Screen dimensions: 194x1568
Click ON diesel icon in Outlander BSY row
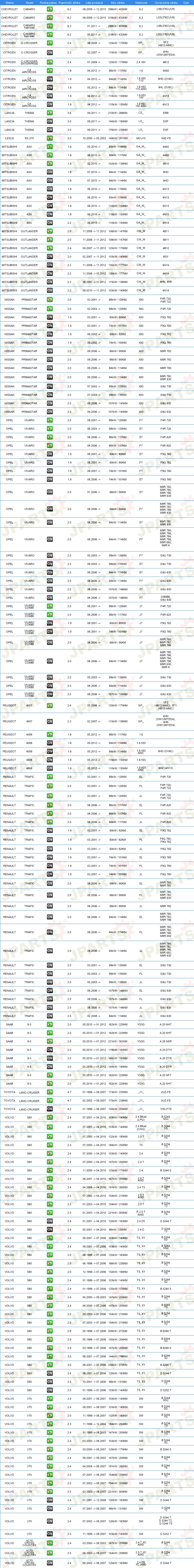[x=50, y=256]
